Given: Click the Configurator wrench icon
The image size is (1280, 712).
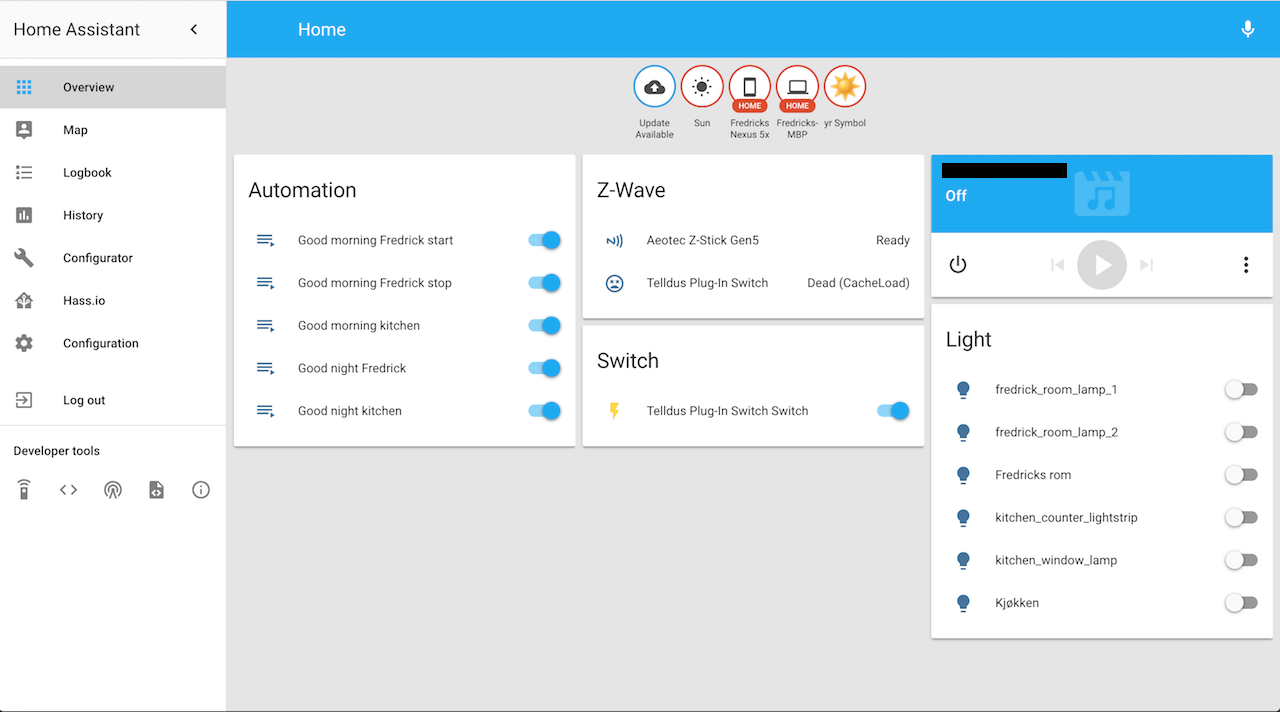Looking at the screenshot, I should pyautogui.click(x=24, y=258).
